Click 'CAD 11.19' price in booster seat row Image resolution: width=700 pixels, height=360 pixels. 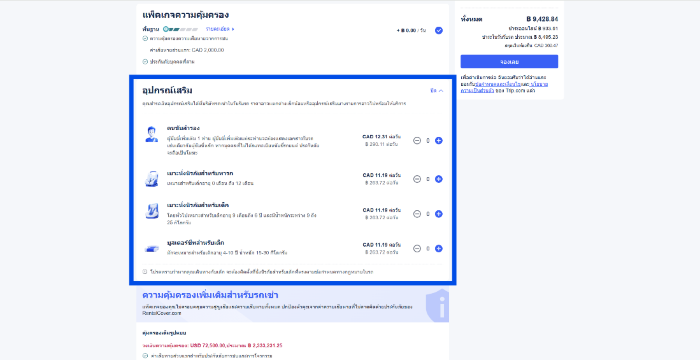[x=375, y=245]
